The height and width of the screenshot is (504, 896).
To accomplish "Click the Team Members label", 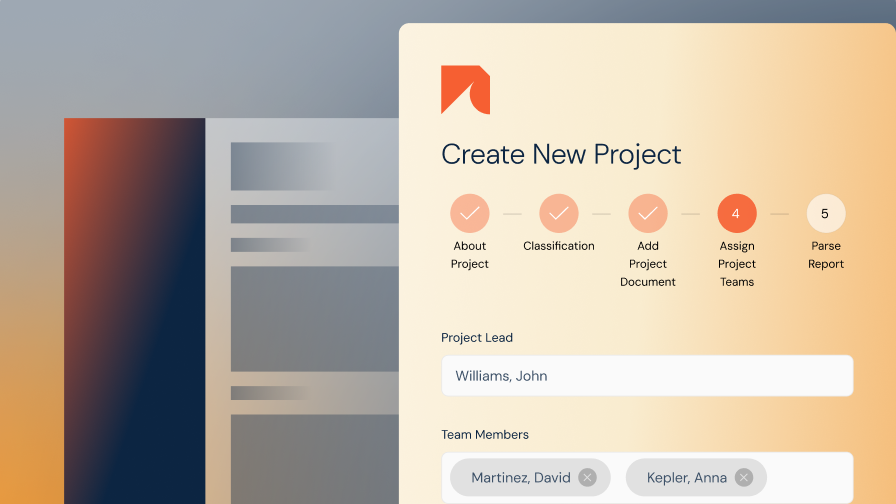I will [485, 435].
